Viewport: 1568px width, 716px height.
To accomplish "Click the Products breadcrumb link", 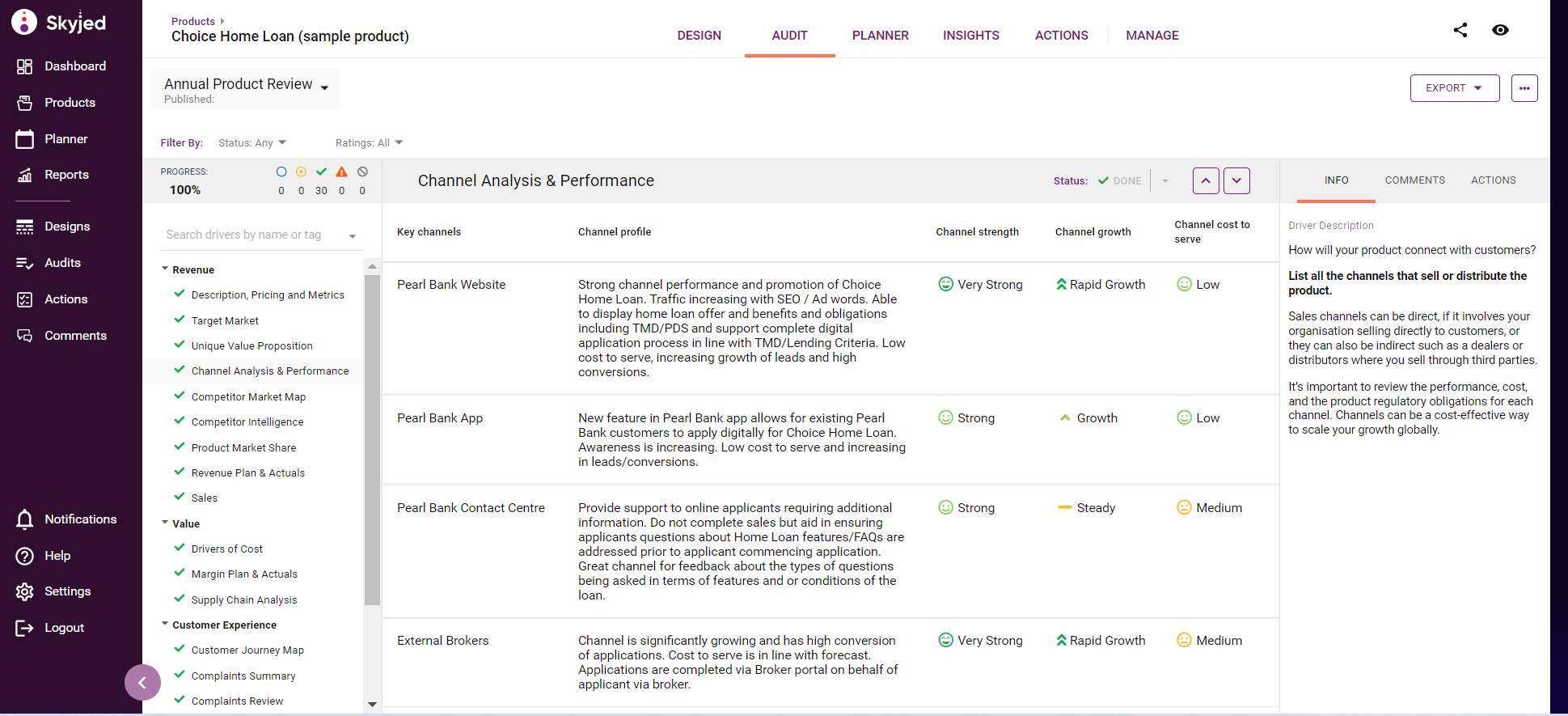I will pyautogui.click(x=193, y=22).
